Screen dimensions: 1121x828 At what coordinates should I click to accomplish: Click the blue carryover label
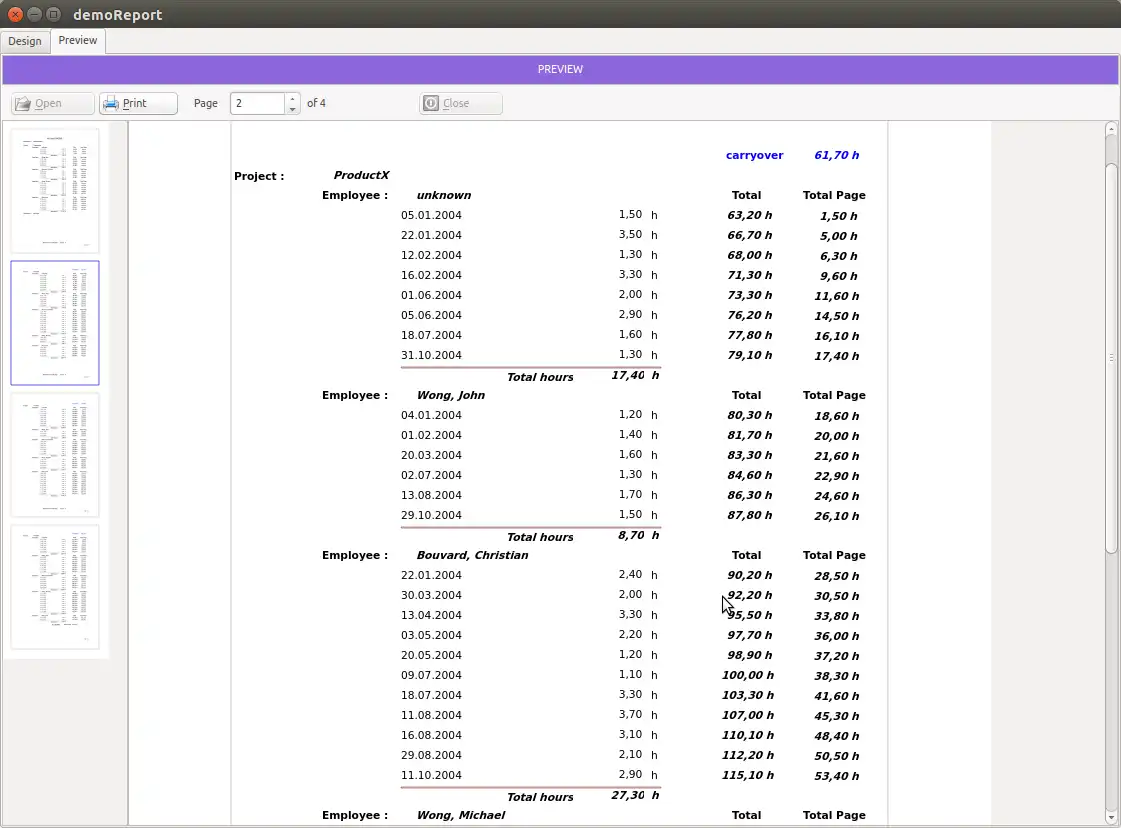click(754, 155)
